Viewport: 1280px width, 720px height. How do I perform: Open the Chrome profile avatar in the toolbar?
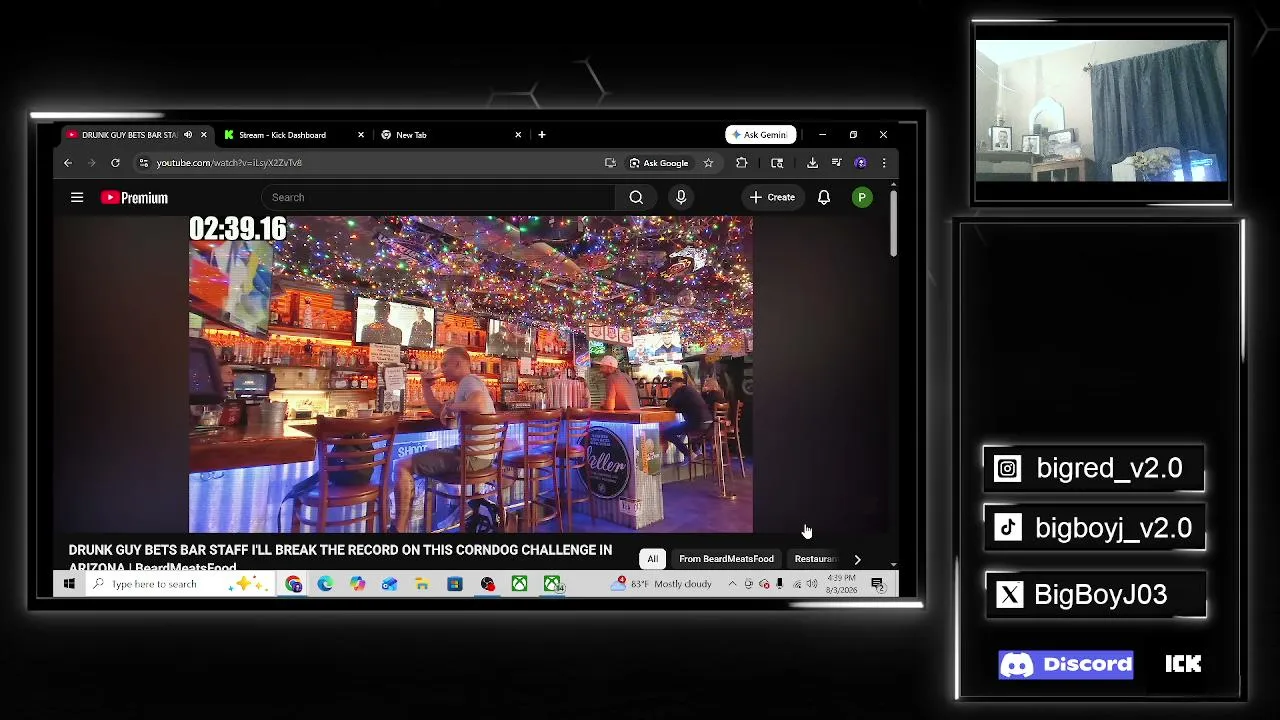coord(860,163)
